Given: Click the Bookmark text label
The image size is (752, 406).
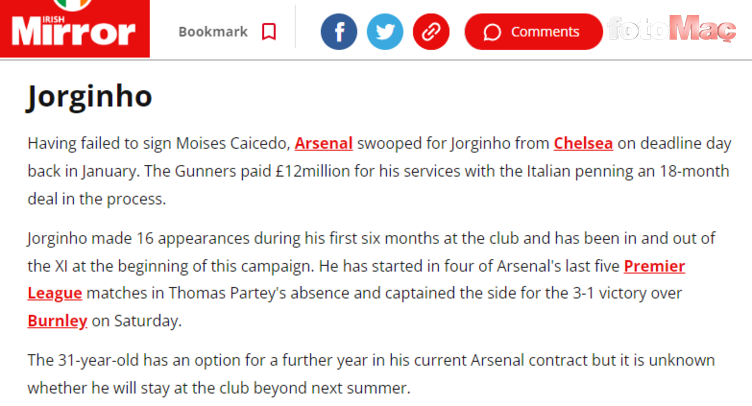Looking at the screenshot, I should (x=213, y=32).
